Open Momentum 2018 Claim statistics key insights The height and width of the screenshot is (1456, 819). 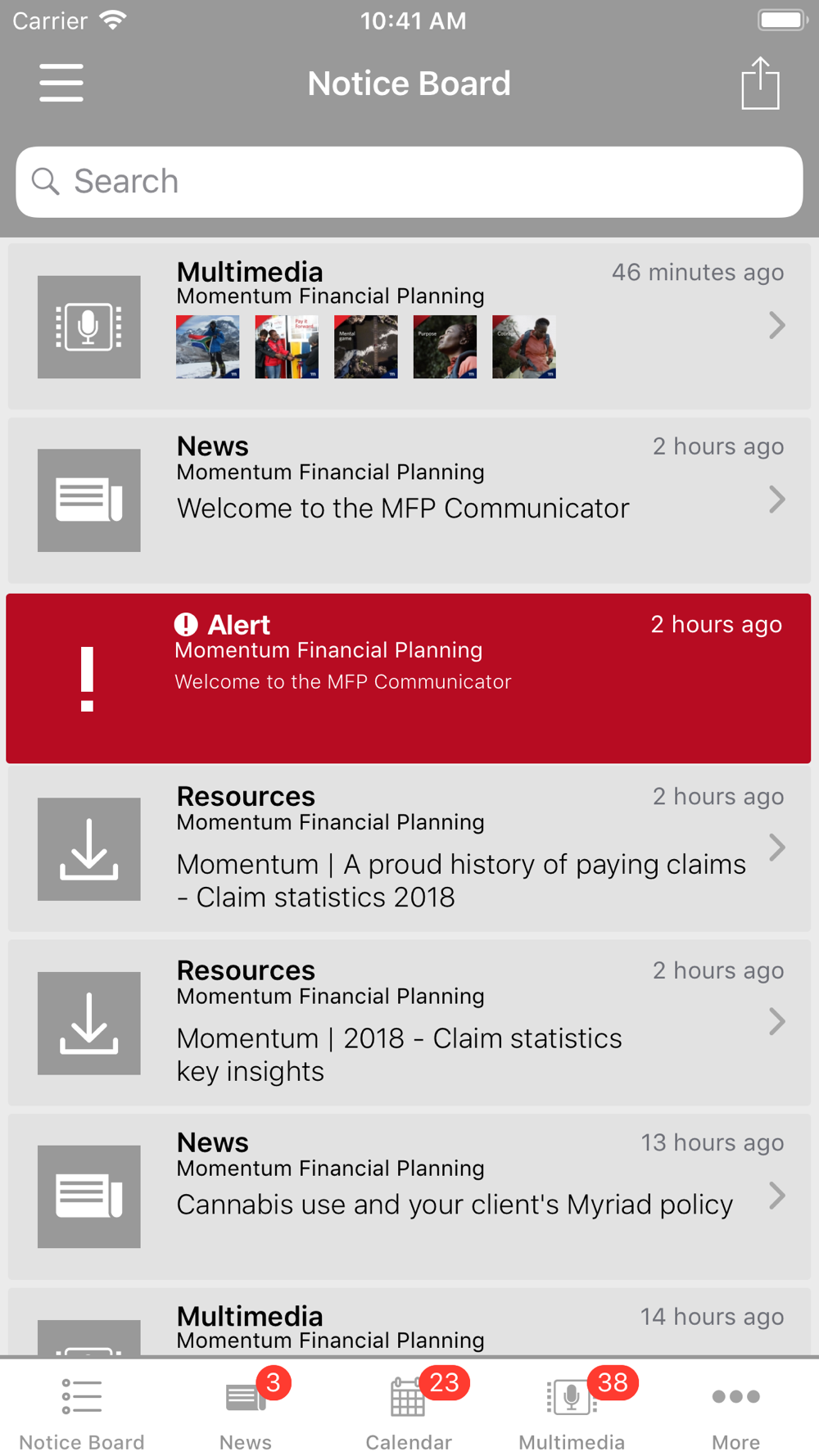(399, 1055)
